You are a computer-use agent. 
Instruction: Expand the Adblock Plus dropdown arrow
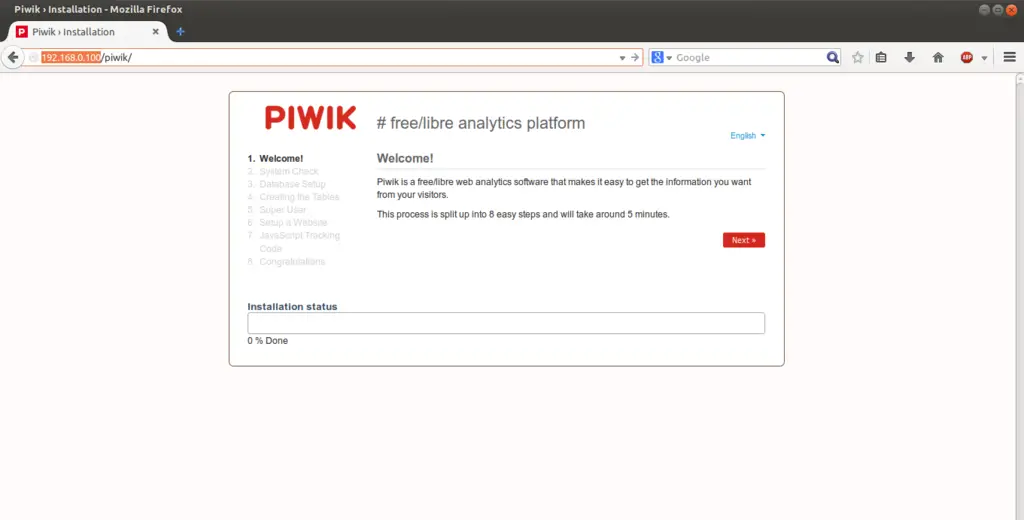pyautogui.click(x=984, y=58)
